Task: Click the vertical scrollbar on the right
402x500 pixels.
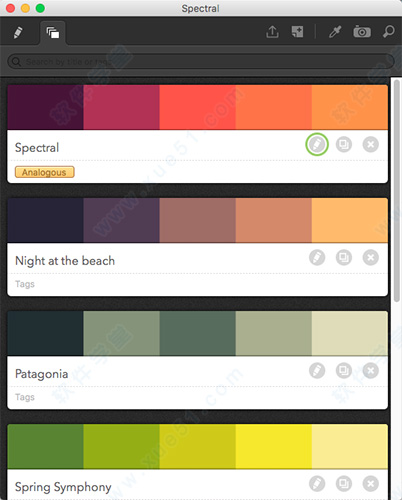Action: click(396, 191)
